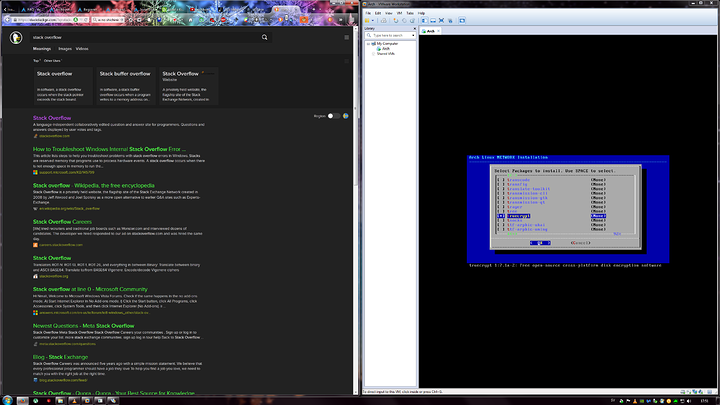This screenshot has height=405, width=720.
Task: Click VMware take snapshot toolbar icon
Action: 396,20
